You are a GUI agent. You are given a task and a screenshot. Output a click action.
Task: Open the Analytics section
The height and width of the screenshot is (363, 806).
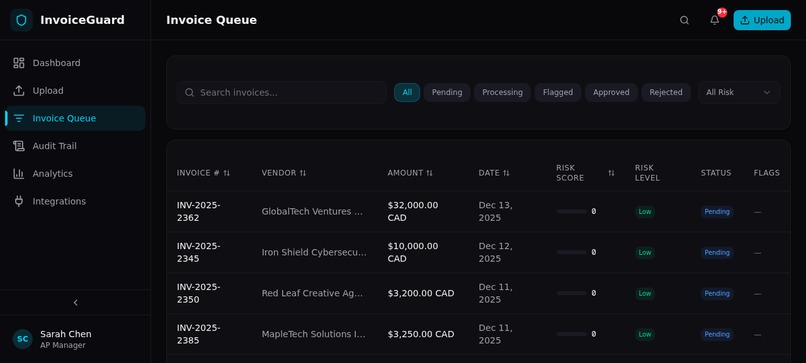pyautogui.click(x=75, y=174)
